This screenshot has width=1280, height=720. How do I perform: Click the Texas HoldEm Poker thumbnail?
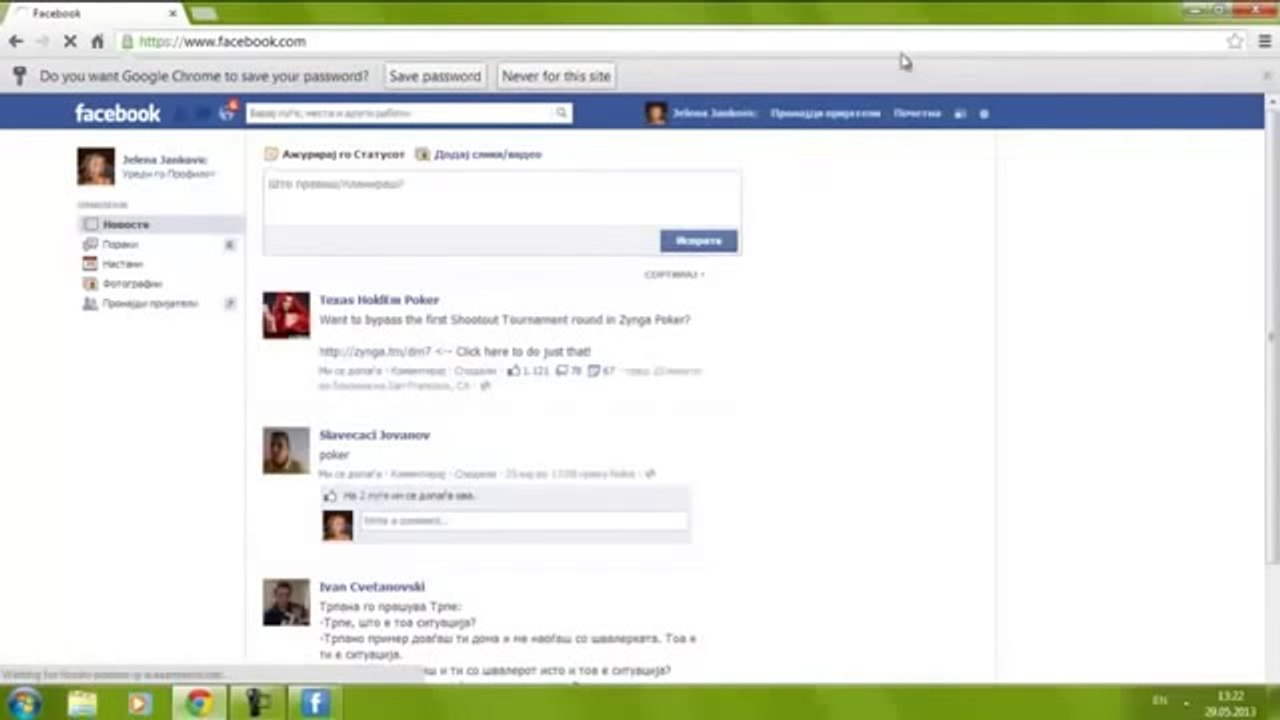(286, 315)
